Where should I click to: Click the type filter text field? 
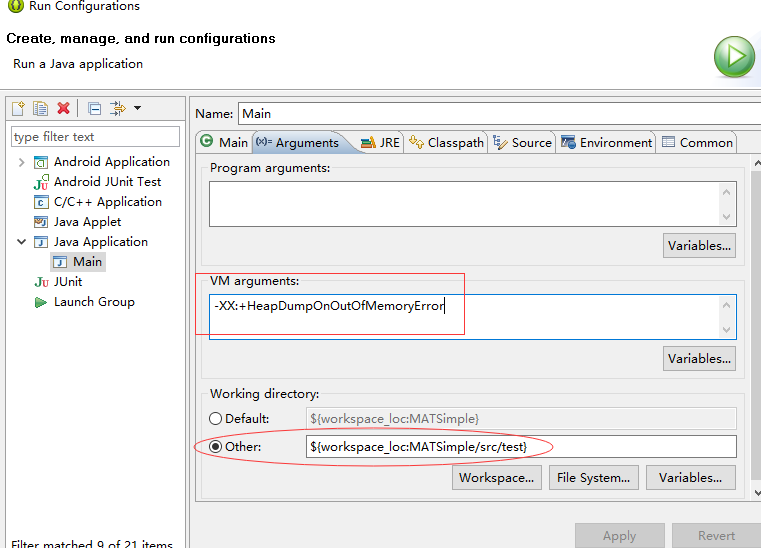click(94, 137)
